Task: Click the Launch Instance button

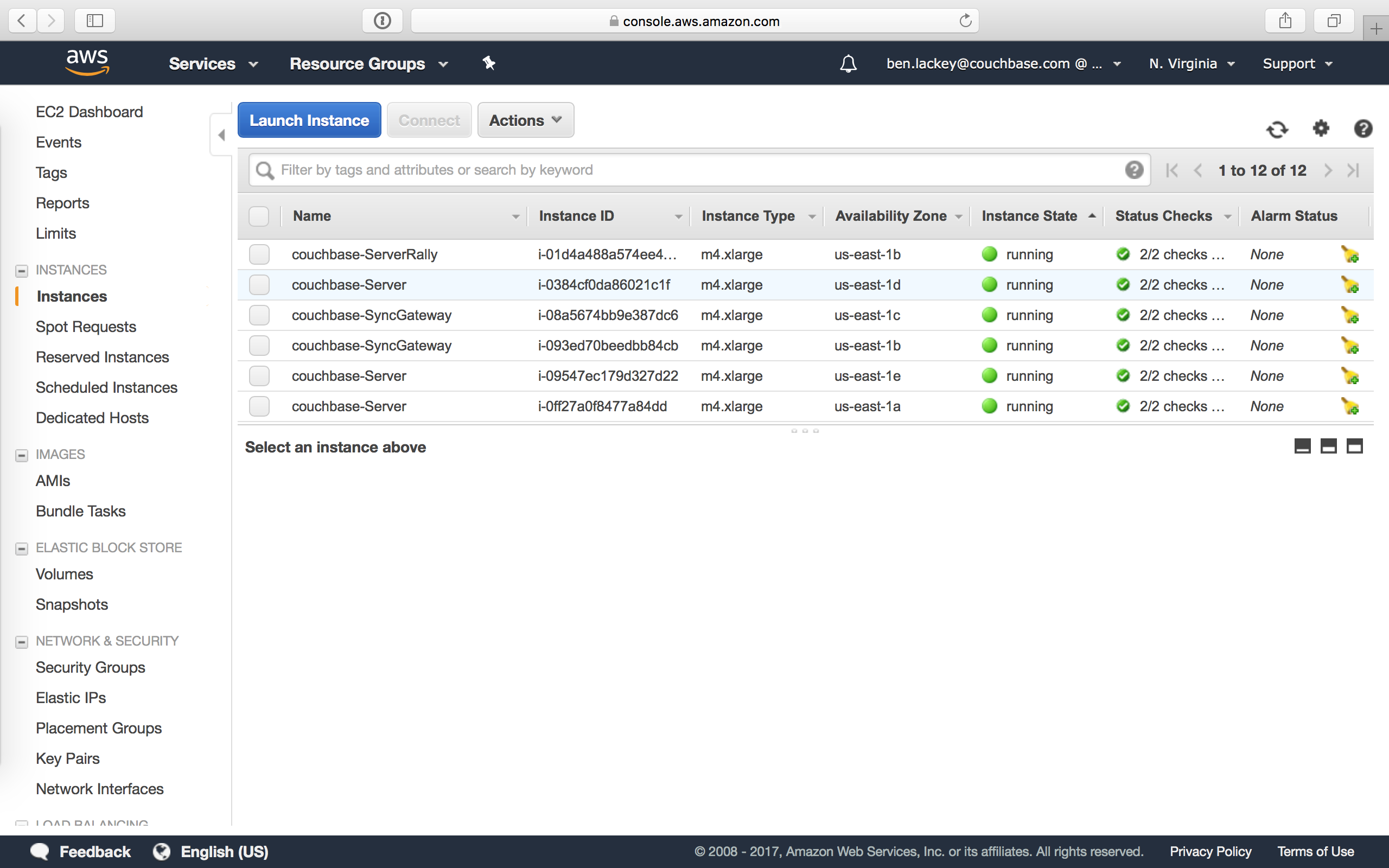Action: click(309, 120)
